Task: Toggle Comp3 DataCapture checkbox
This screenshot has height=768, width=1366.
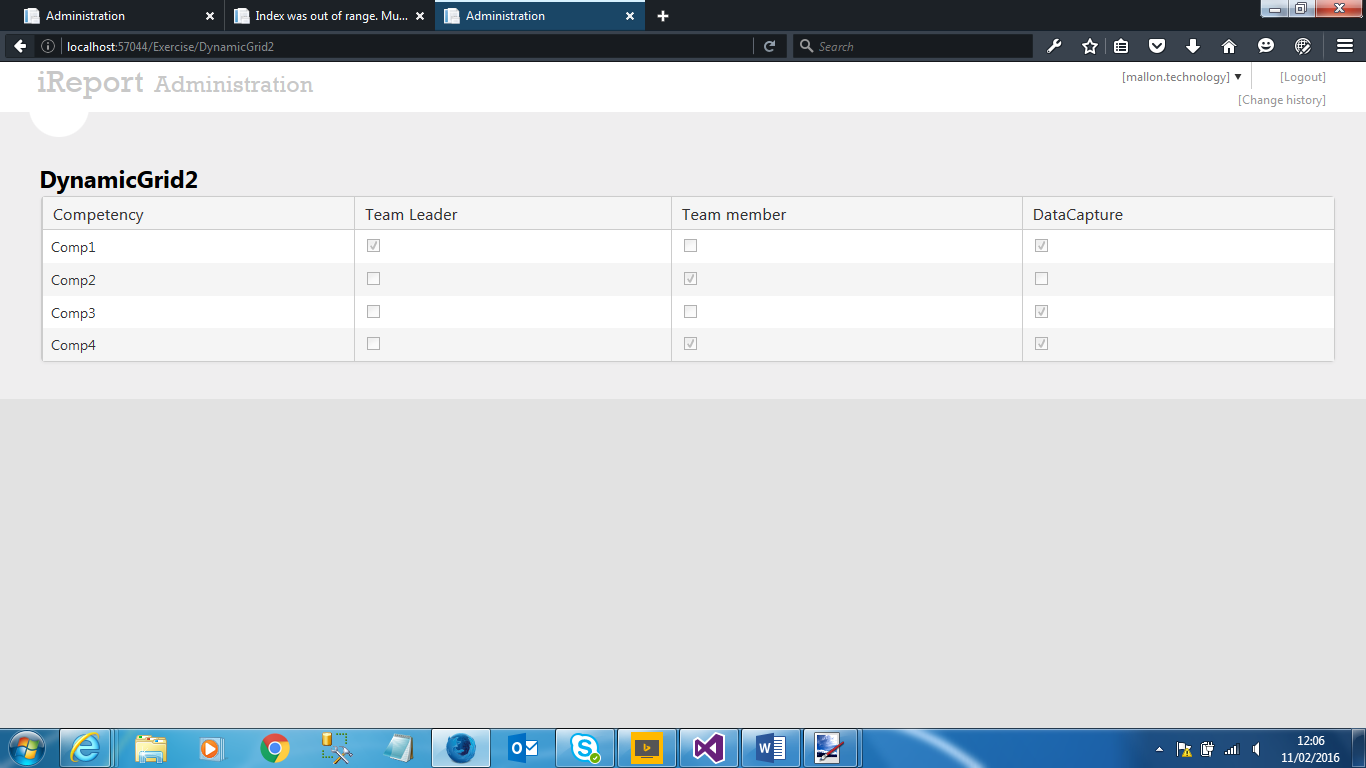Action: pyautogui.click(x=1041, y=311)
